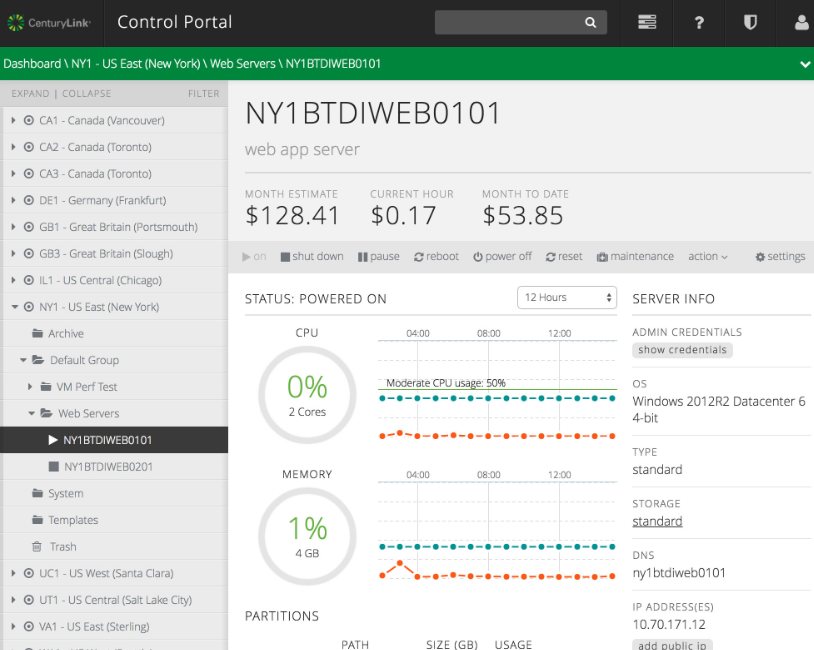Screen dimensions: 814x650
Task: Click NY1 - US East breadcrumb link
Action: point(135,64)
